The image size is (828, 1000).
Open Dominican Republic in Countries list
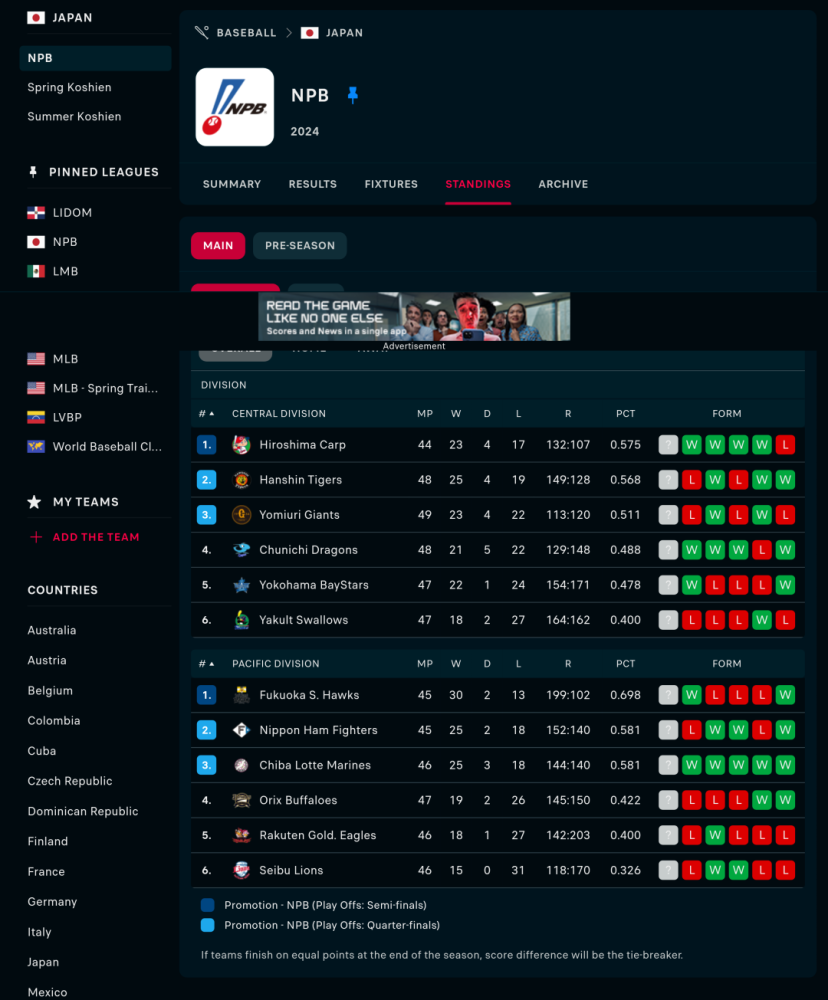pyautogui.click(x=83, y=811)
